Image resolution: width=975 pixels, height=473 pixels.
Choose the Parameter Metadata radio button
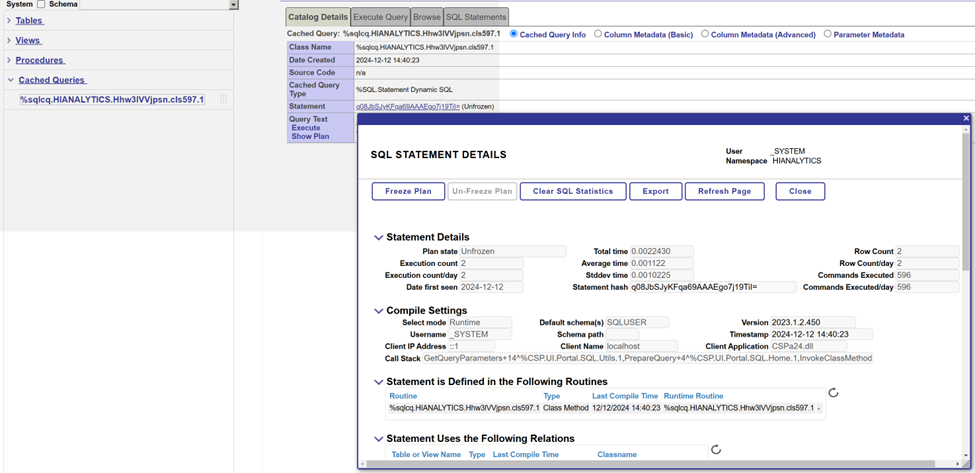pyautogui.click(x=827, y=34)
